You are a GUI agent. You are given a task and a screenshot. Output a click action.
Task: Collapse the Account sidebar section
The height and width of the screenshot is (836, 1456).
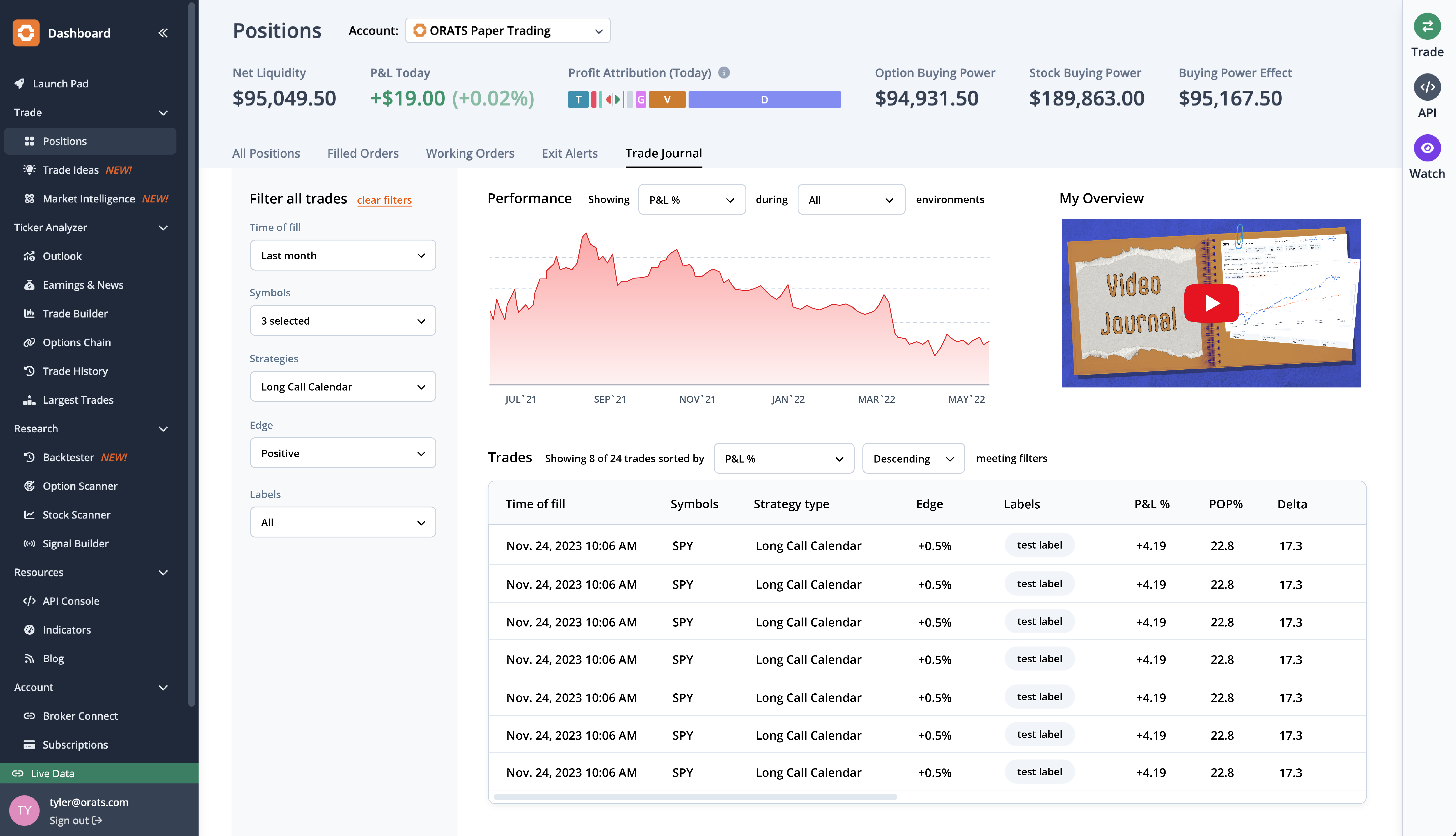click(163, 687)
